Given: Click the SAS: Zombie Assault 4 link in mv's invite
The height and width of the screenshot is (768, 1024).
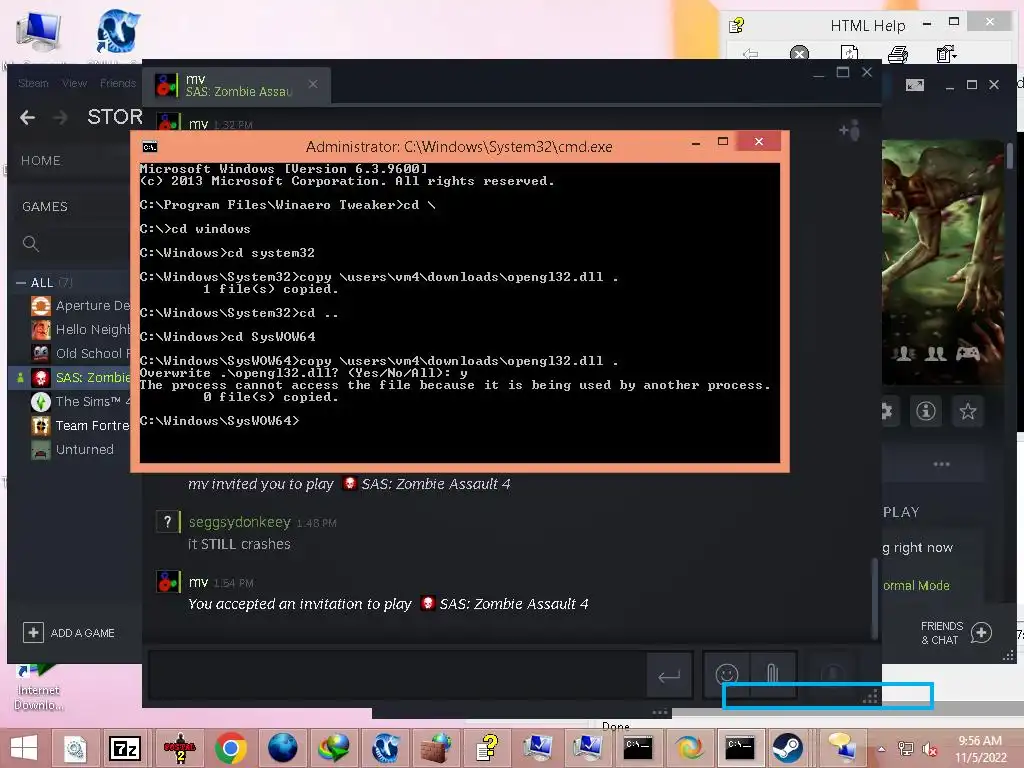Looking at the screenshot, I should 436,484.
